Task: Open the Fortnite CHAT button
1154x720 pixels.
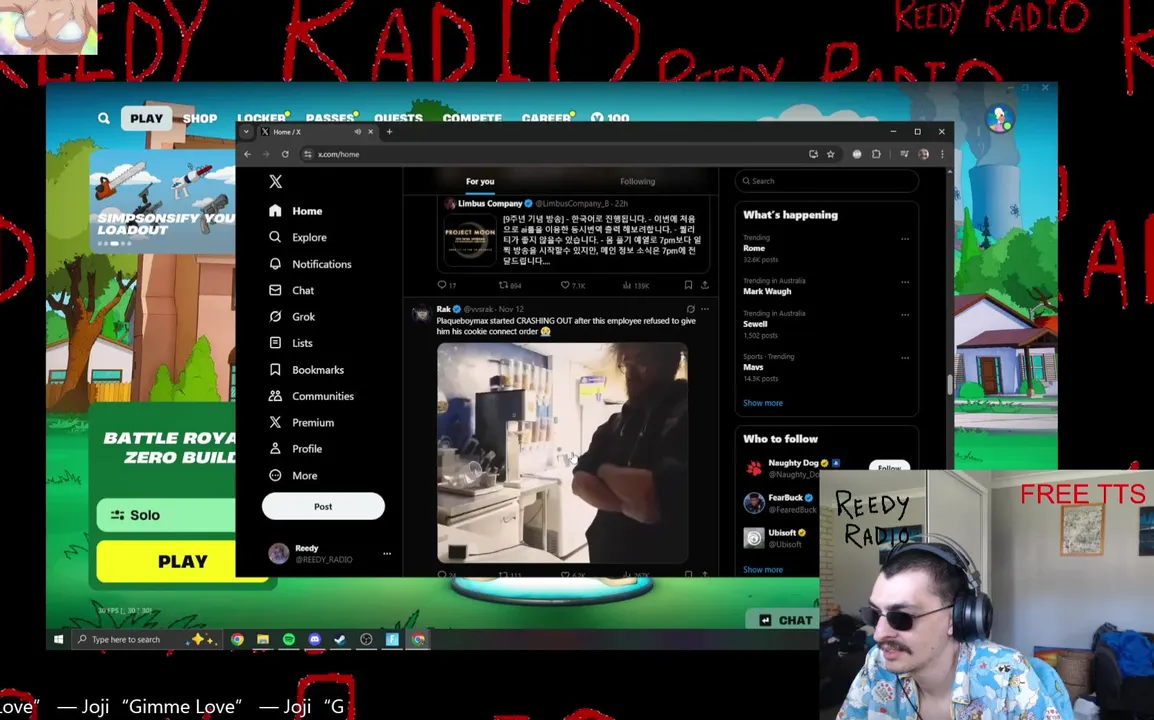Action: (785, 620)
